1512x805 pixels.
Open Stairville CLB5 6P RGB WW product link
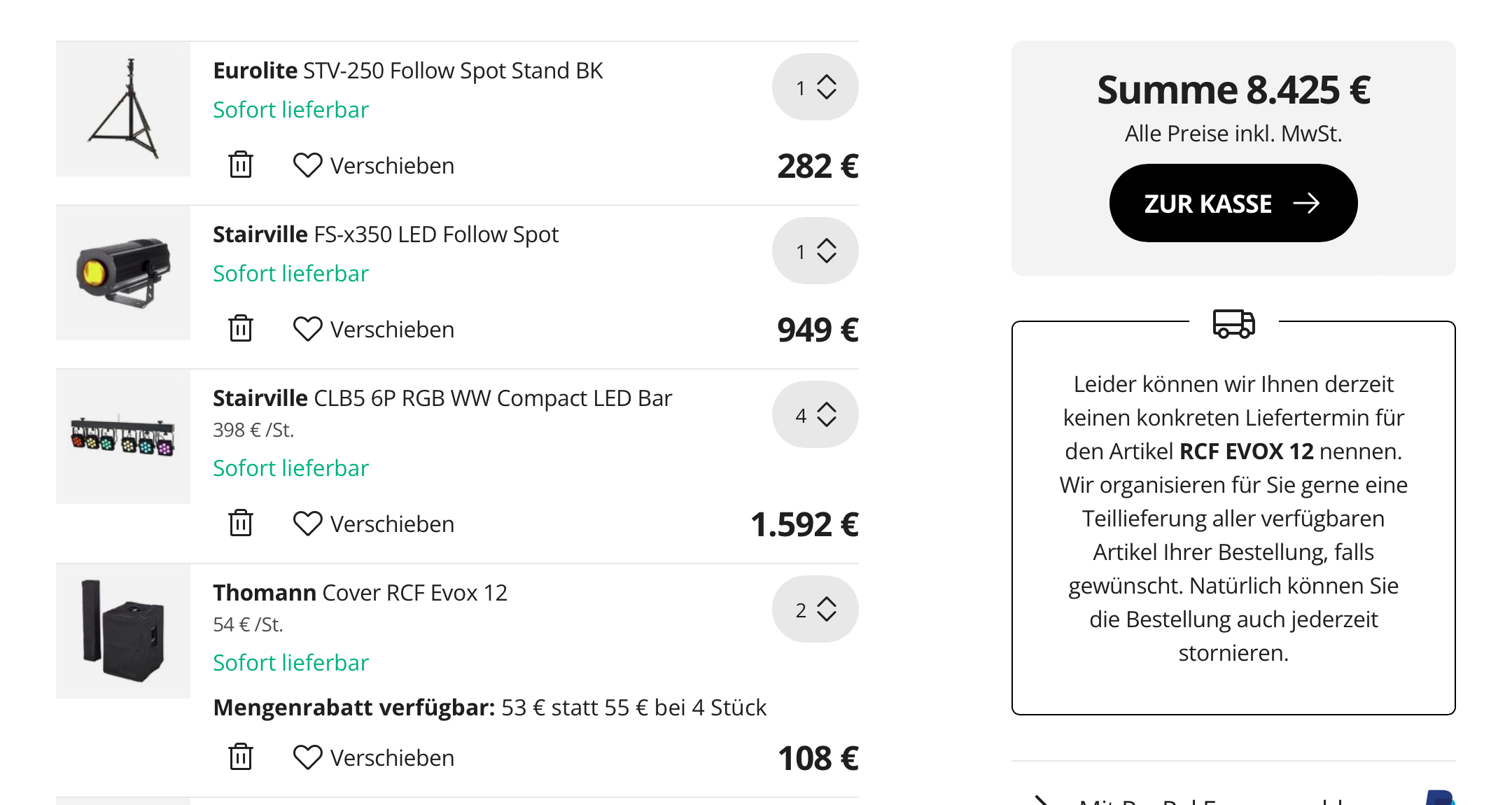pos(442,398)
